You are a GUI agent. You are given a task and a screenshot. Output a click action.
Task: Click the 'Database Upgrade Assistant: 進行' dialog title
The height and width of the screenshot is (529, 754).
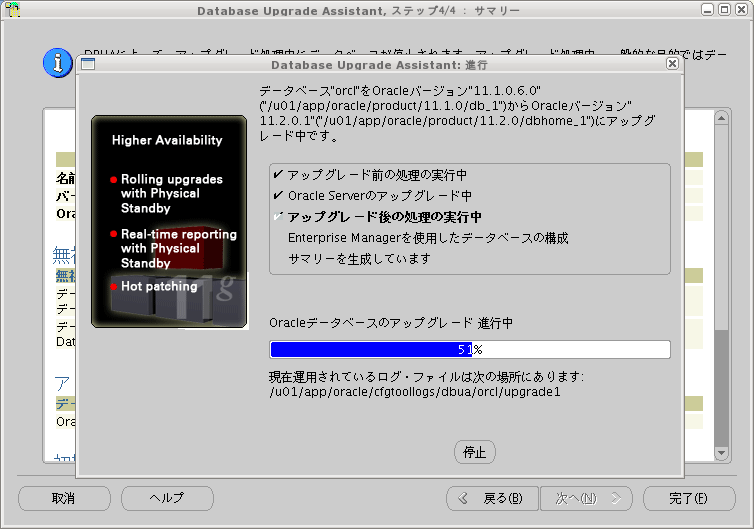379,64
